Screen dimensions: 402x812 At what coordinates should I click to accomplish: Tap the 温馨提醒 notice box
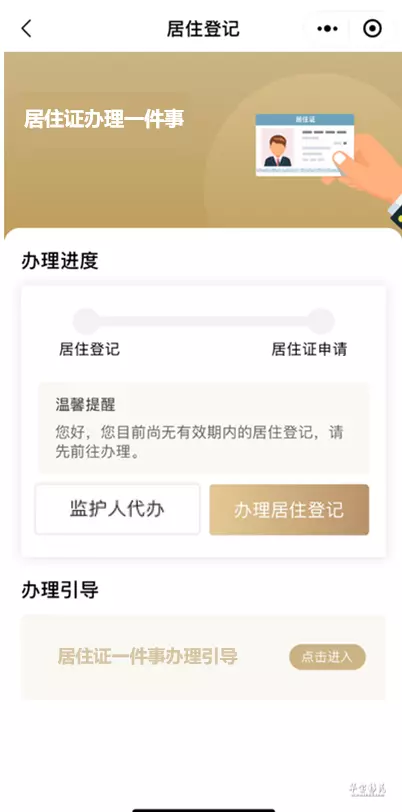tap(204, 428)
